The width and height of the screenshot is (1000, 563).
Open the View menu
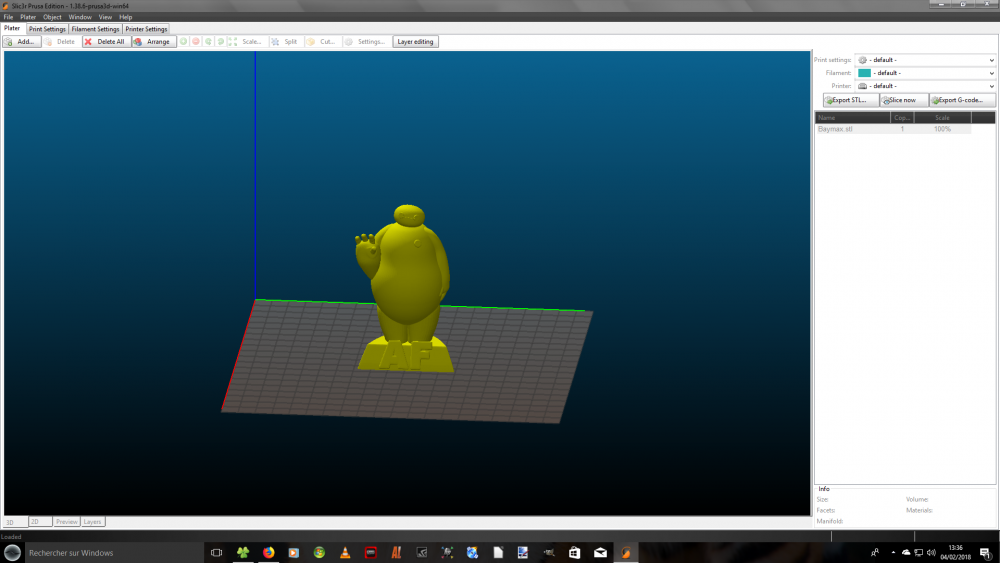105,17
